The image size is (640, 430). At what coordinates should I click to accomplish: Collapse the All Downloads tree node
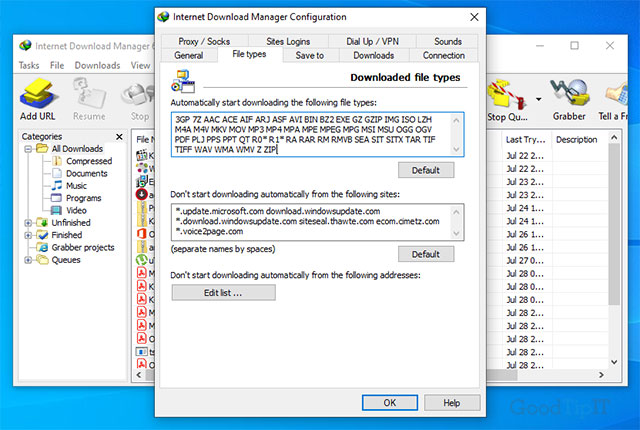coord(28,149)
